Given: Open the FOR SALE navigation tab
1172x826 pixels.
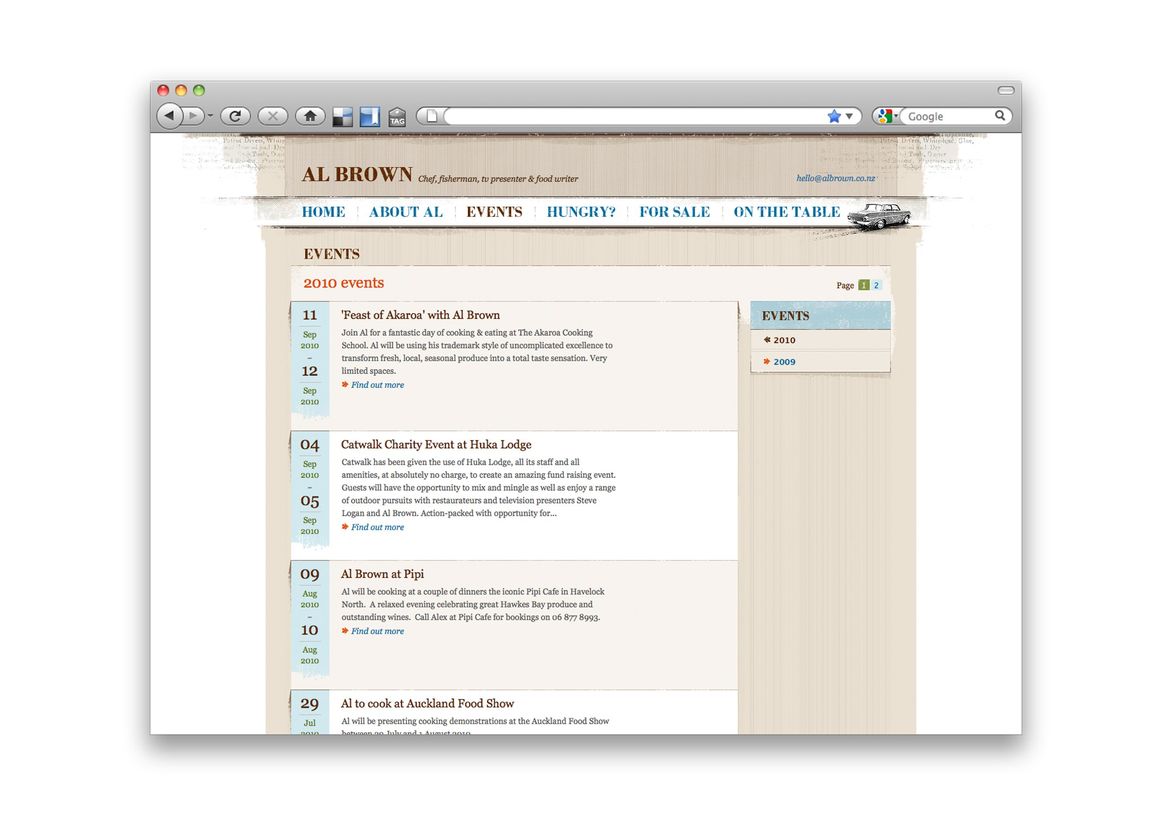Looking at the screenshot, I should tap(674, 212).
